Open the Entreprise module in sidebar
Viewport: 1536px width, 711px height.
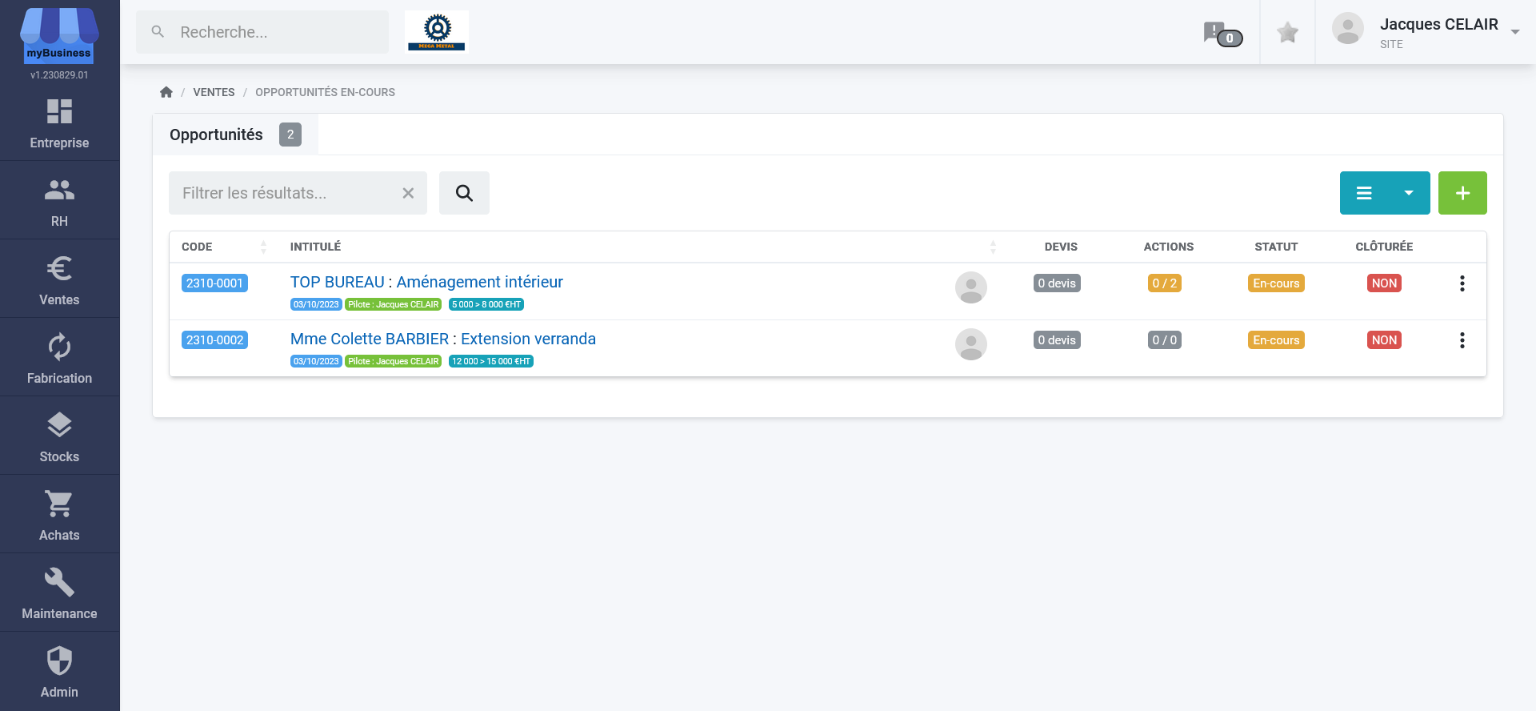pos(59,122)
